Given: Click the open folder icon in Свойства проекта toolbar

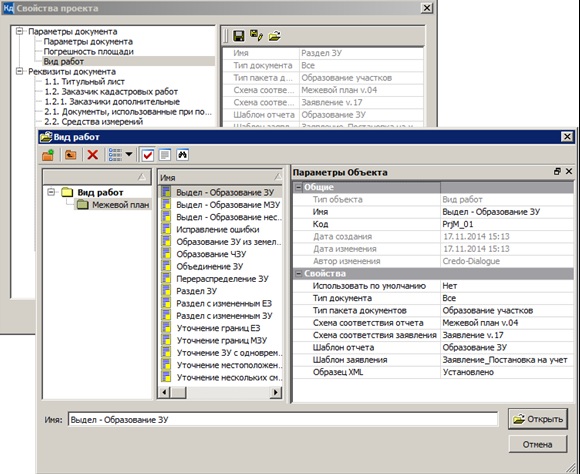Looking at the screenshot, I should pos(274,36).
